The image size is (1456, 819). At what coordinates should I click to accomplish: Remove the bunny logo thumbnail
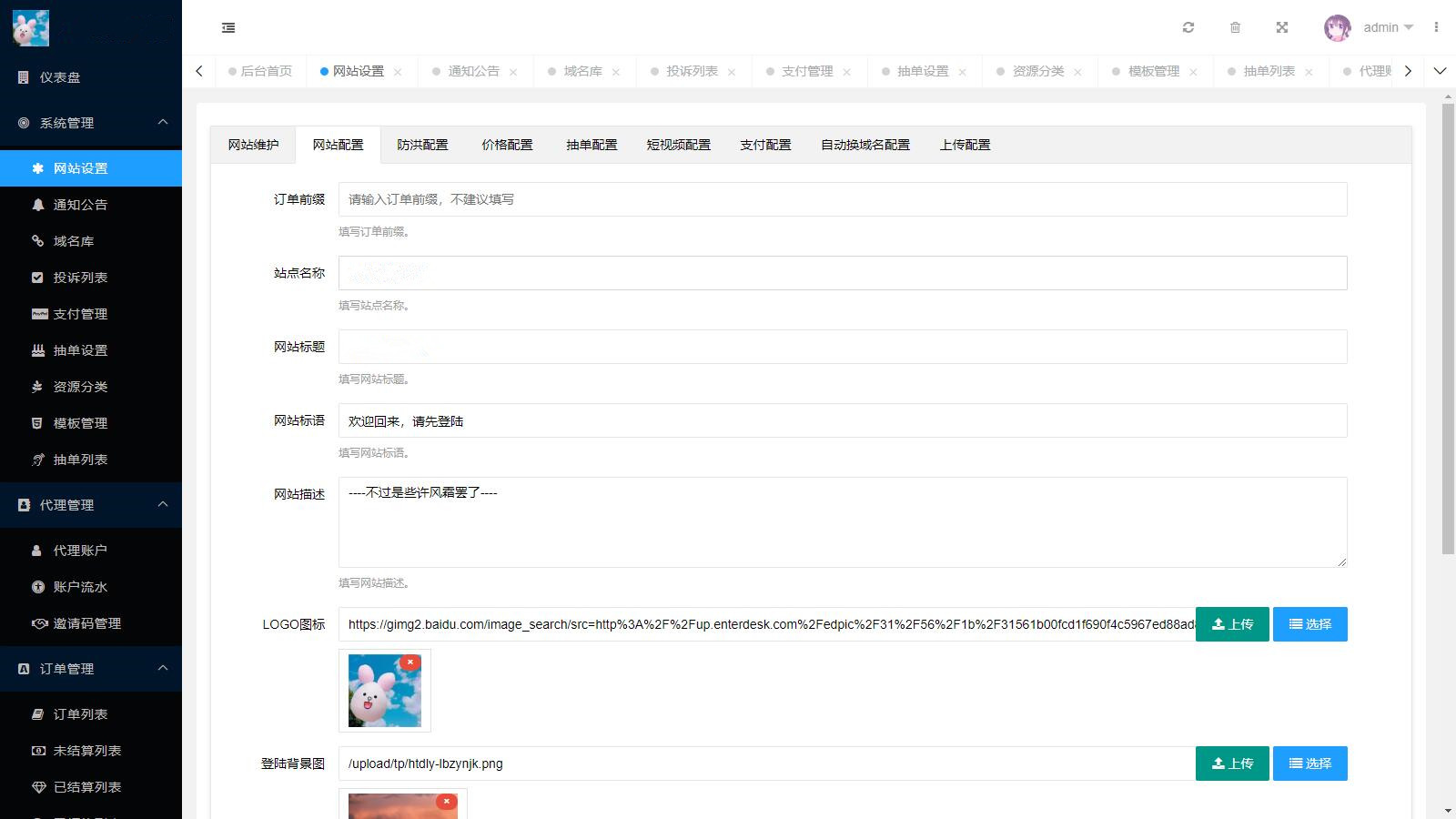coord(410,662)
